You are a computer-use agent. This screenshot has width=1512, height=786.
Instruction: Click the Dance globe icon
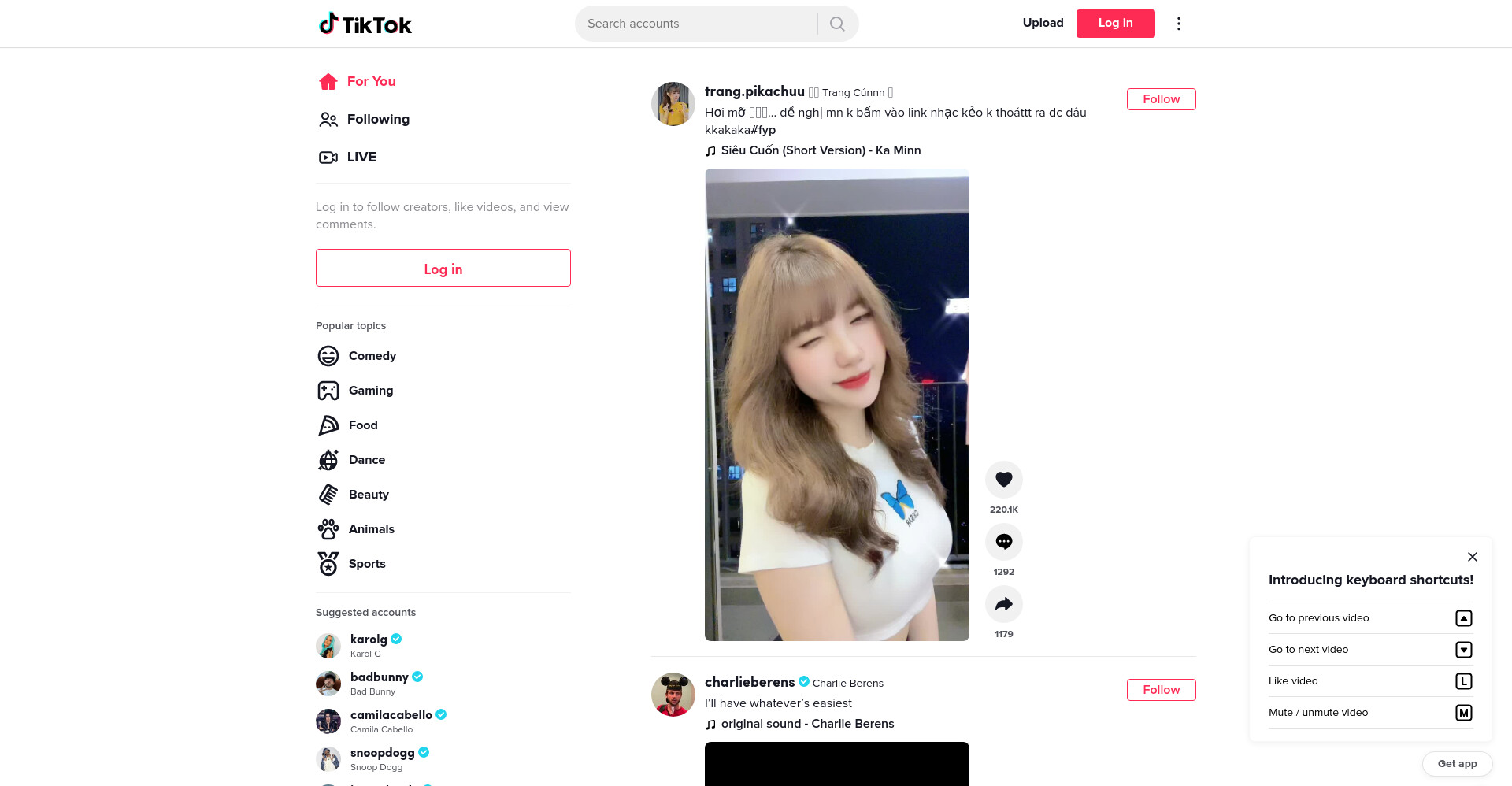point(328,460)
